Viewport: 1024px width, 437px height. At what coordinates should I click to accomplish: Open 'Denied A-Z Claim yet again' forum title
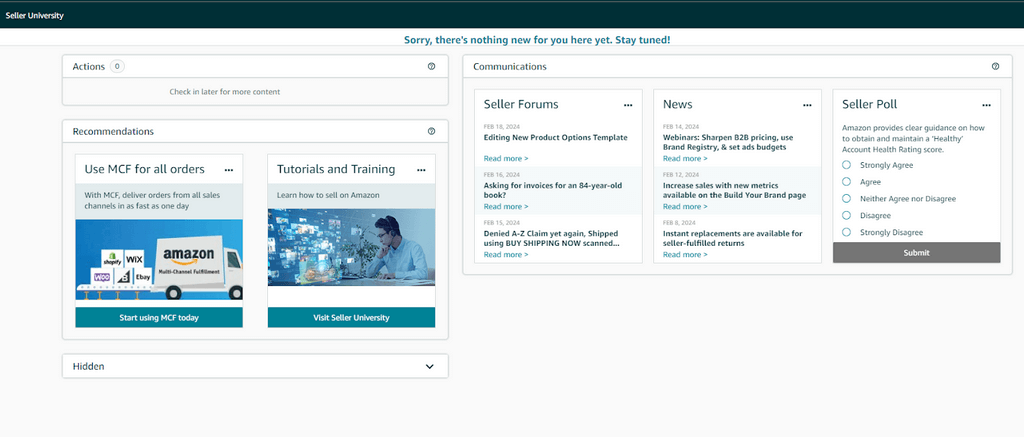[552, 238]
